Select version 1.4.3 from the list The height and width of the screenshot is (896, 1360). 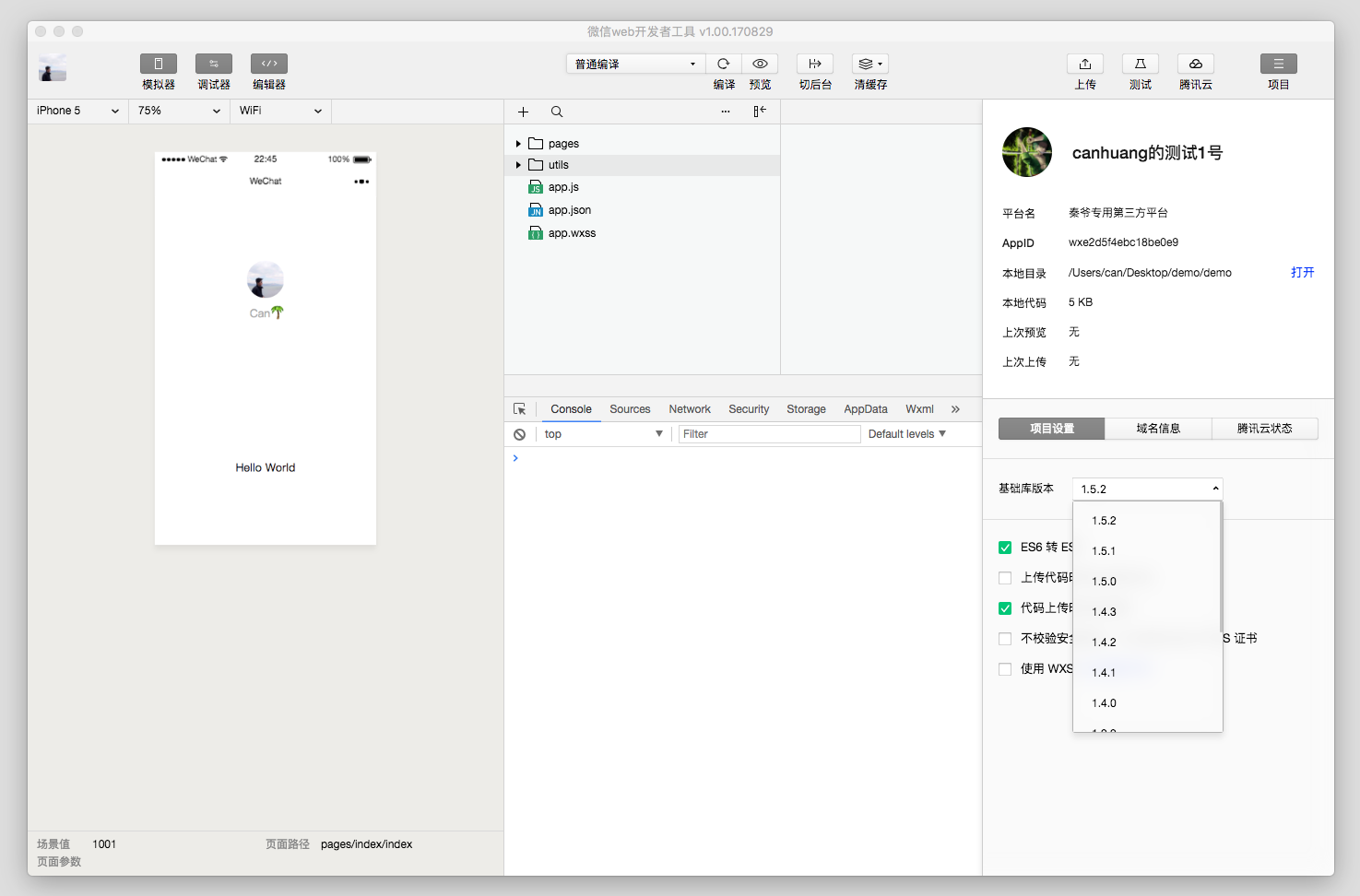pos(1104,612)
